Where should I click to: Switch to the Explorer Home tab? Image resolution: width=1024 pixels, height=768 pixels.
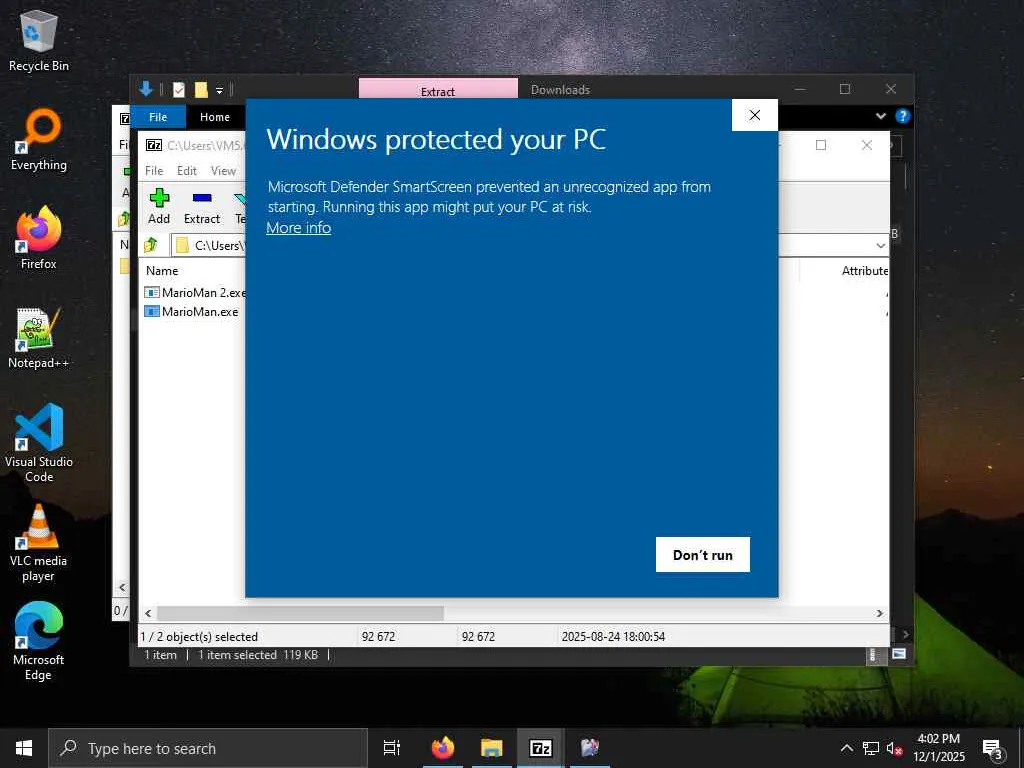pos(215,117)
